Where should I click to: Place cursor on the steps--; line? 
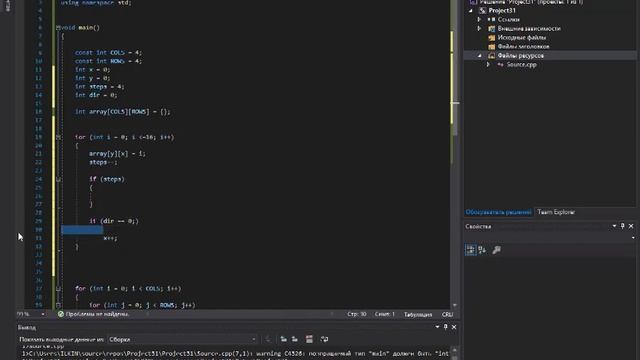[103, 162]
